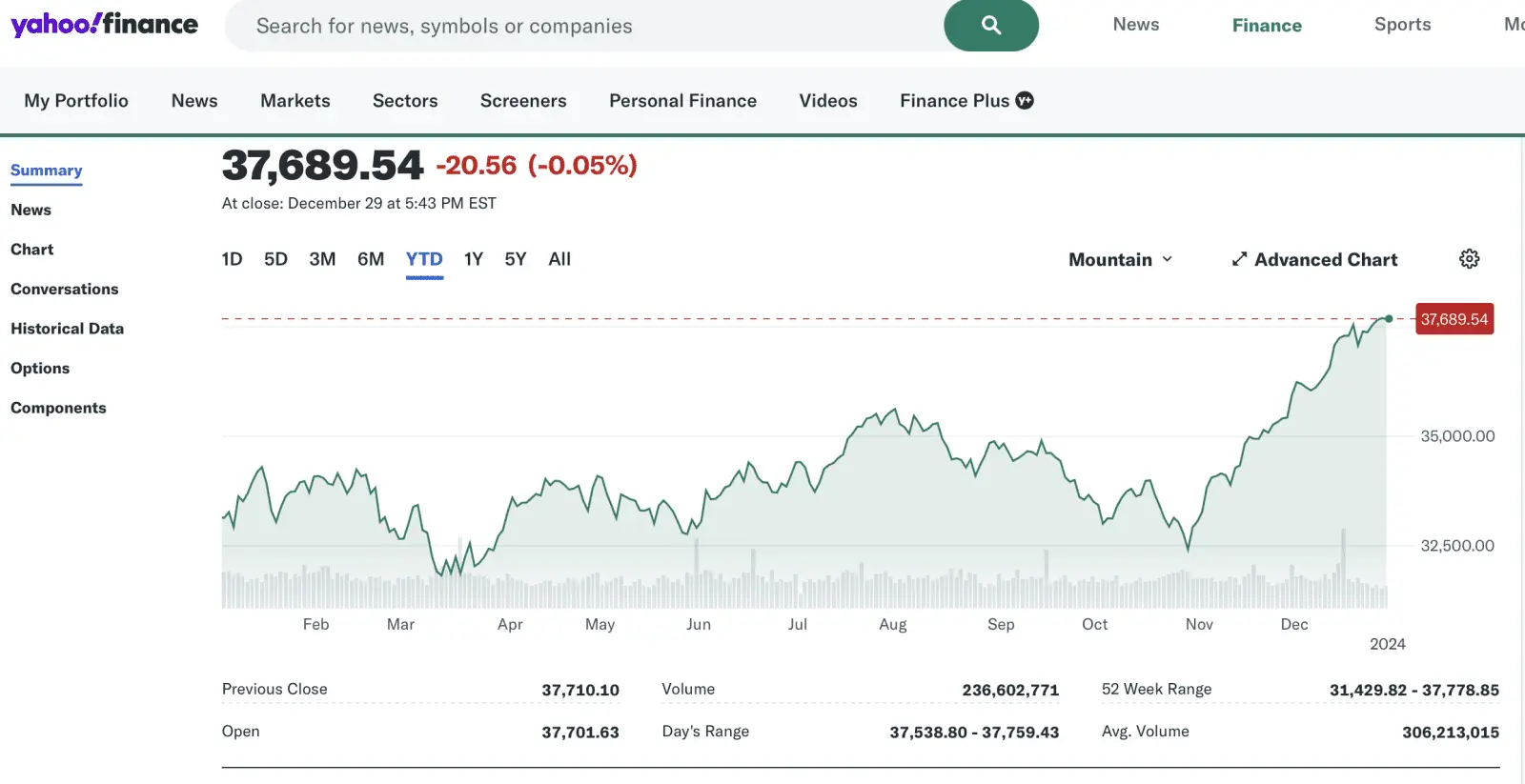Screen dimensions: 1525x784
Task: Click the Advanced Chart expand arrows icon
Action: [1239, 259]
